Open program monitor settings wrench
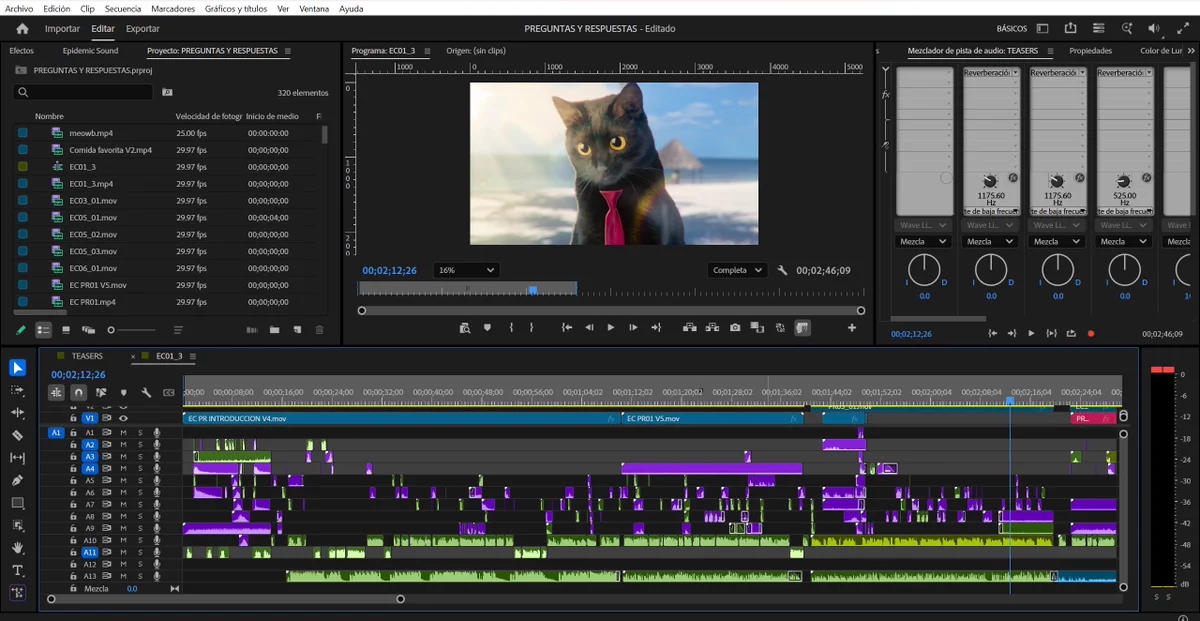This screenshot has width=1200, height=621. [783, 270]
